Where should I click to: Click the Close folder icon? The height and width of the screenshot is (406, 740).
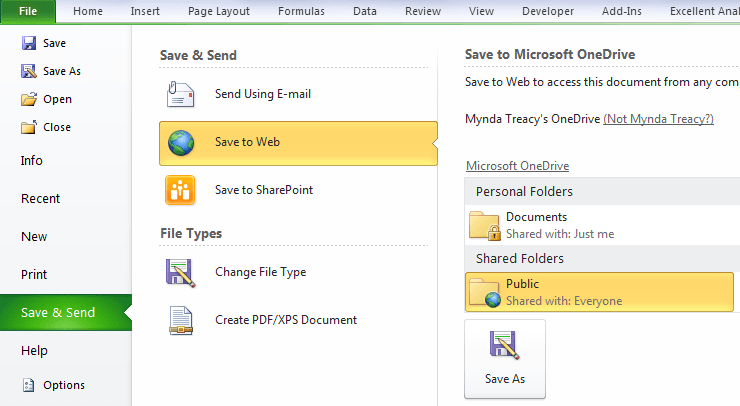pos(29,127)
